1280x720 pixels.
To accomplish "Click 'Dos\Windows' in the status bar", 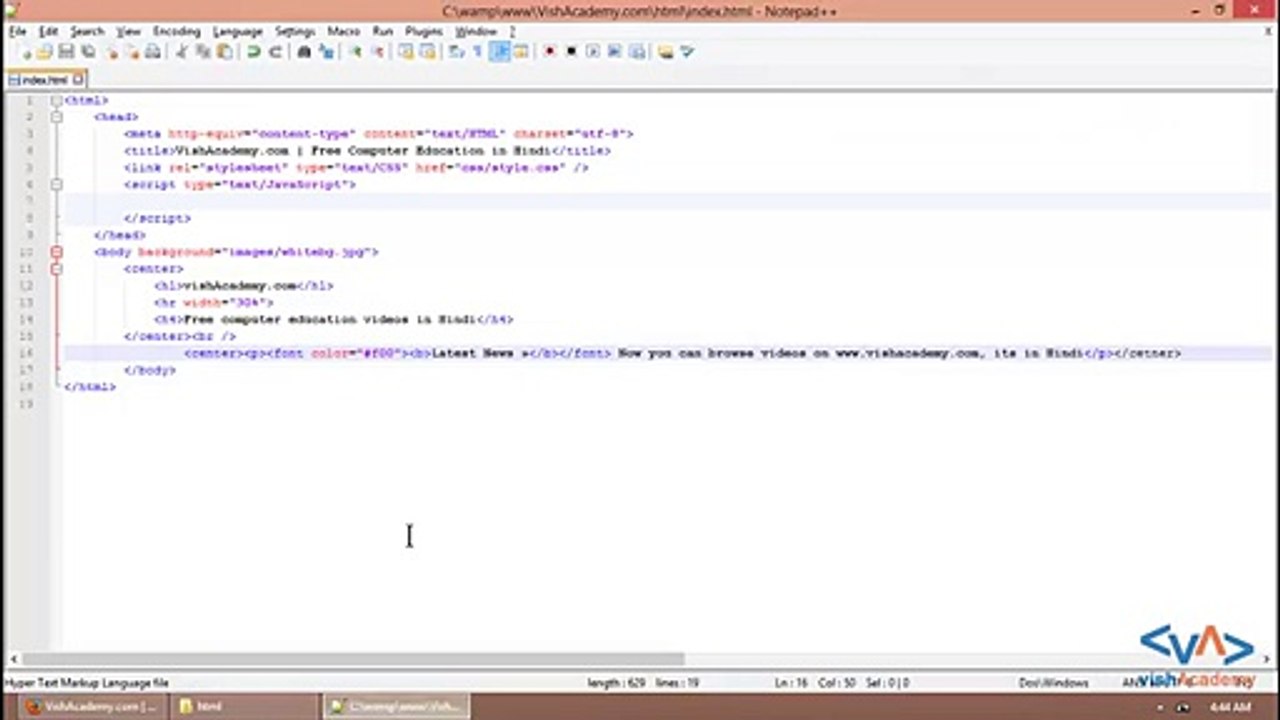I will [x=1053, y=683].
